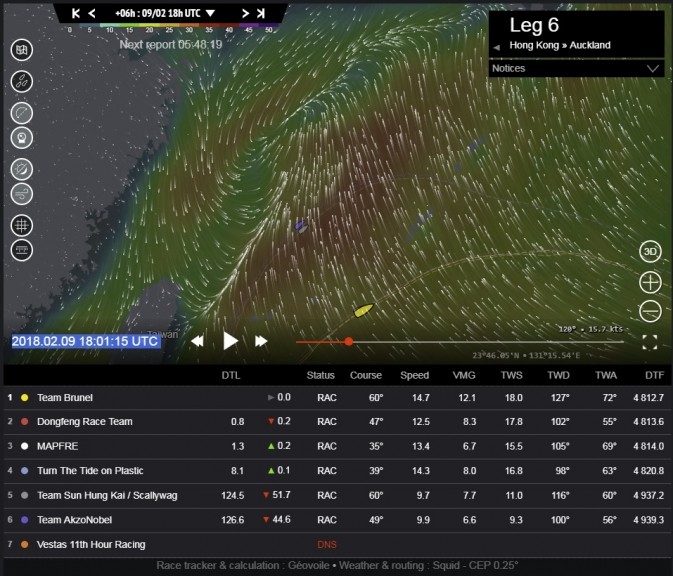The width and height of the screenshot is (673, 576).
Task: Switch to 3D view
Action: pos(650,252)
